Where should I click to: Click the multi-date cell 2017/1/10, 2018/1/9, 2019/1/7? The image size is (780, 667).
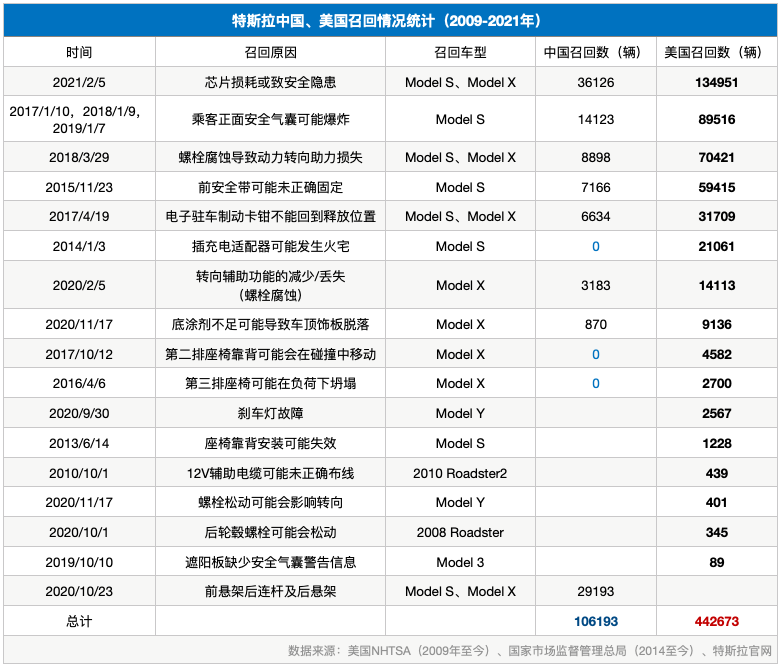[x=75, y=119]
